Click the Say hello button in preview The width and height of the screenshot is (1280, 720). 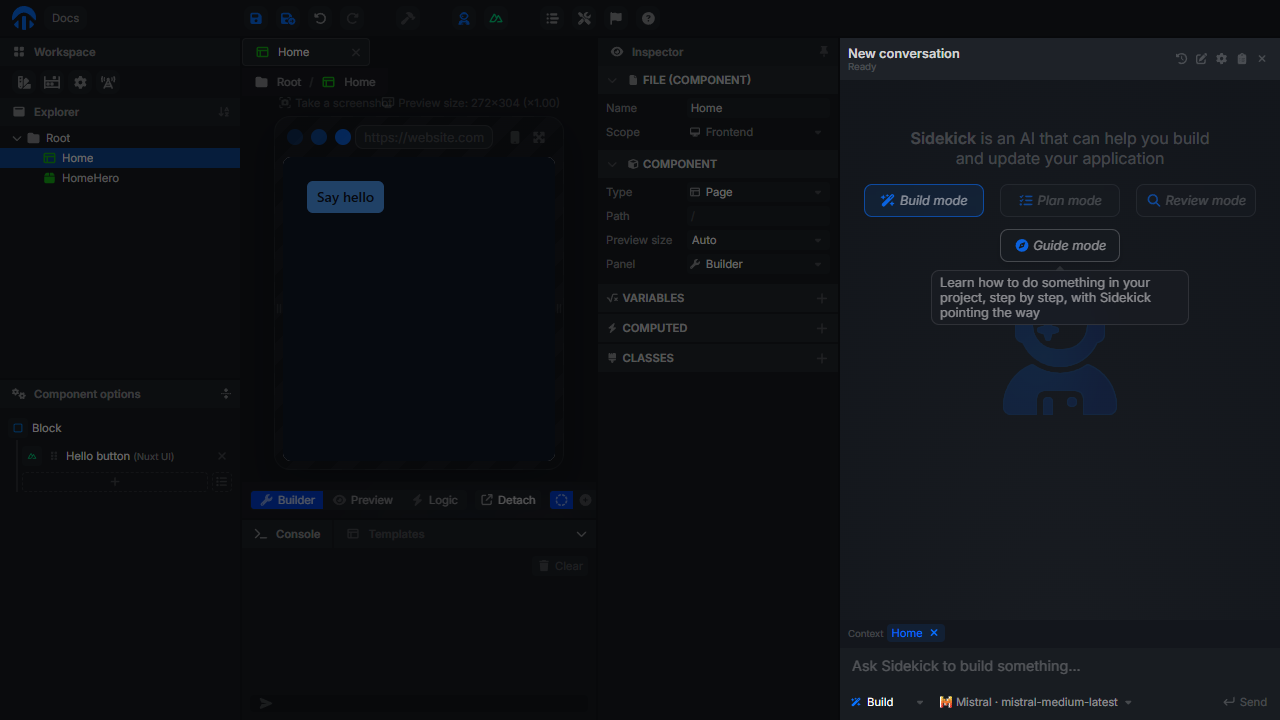[345, 197]
